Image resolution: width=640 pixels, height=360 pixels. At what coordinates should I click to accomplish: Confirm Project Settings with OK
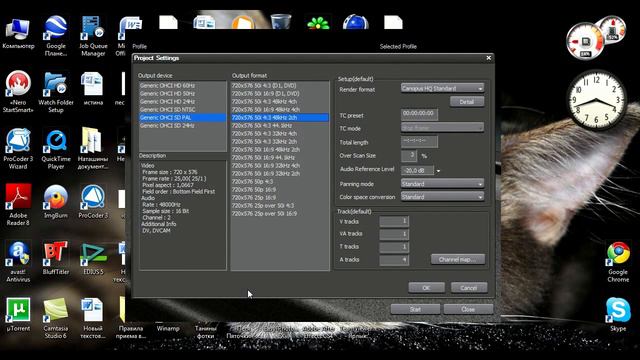tap(427, 288)
